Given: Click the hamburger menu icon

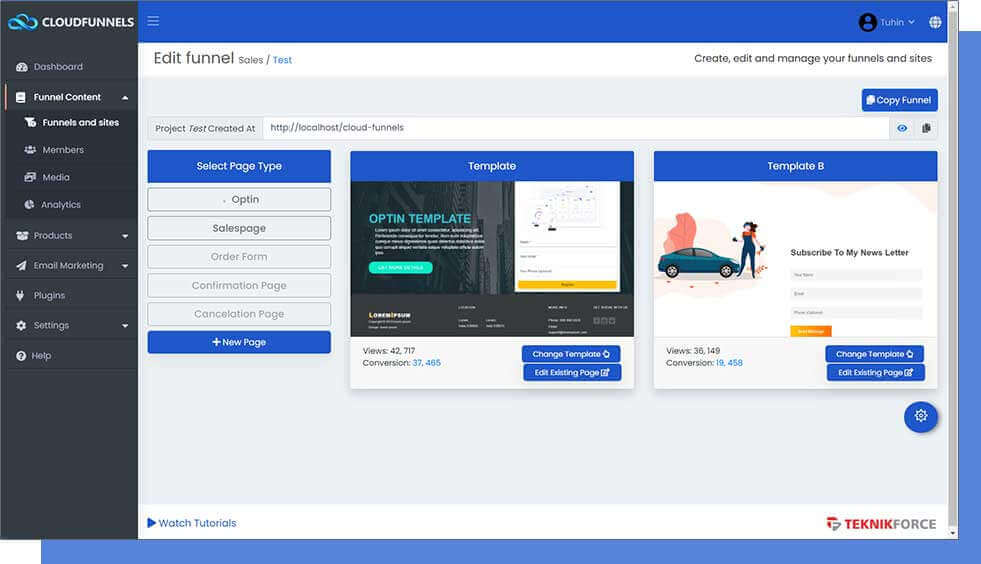Looking at the screenshot, I should click(153, 21).
